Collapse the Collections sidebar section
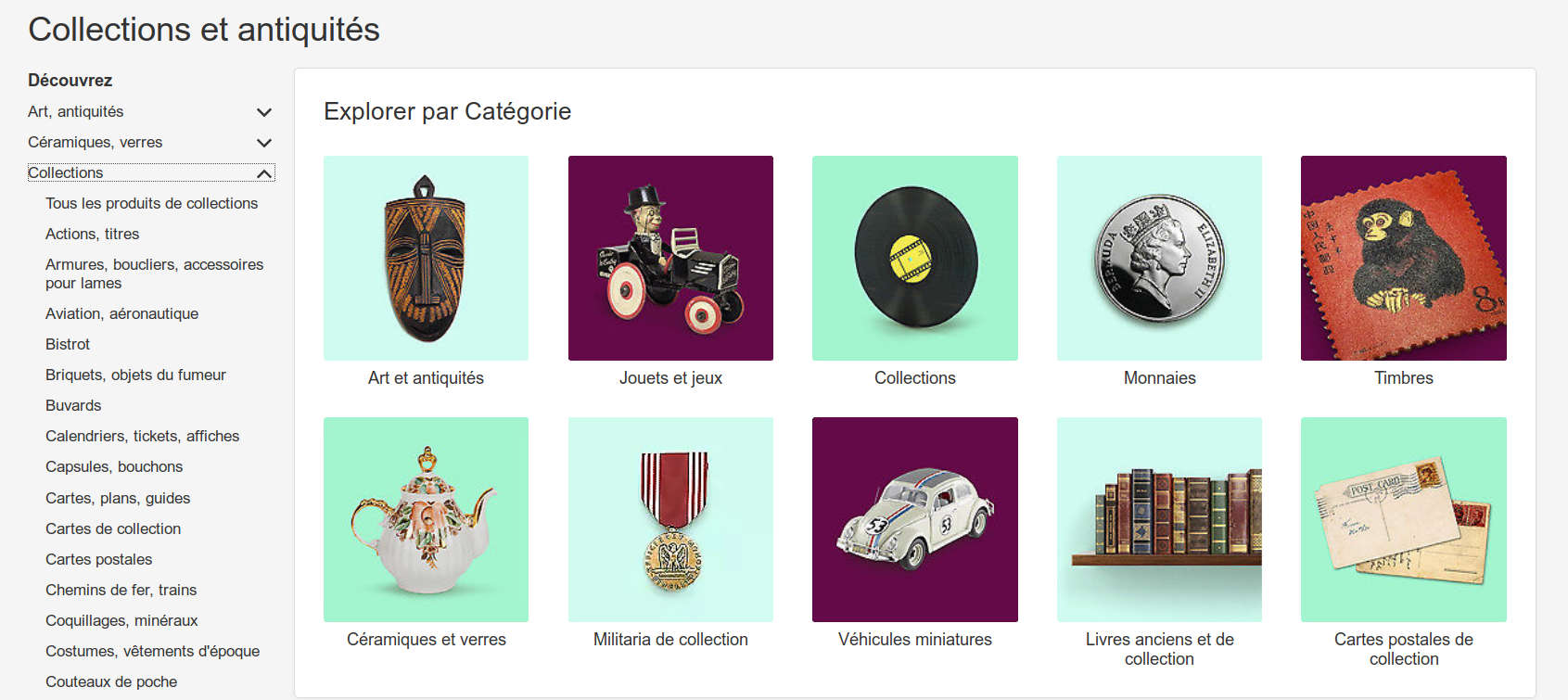Screen dimensions: 1568x700 pyautogui.click(x=264, y=173)
